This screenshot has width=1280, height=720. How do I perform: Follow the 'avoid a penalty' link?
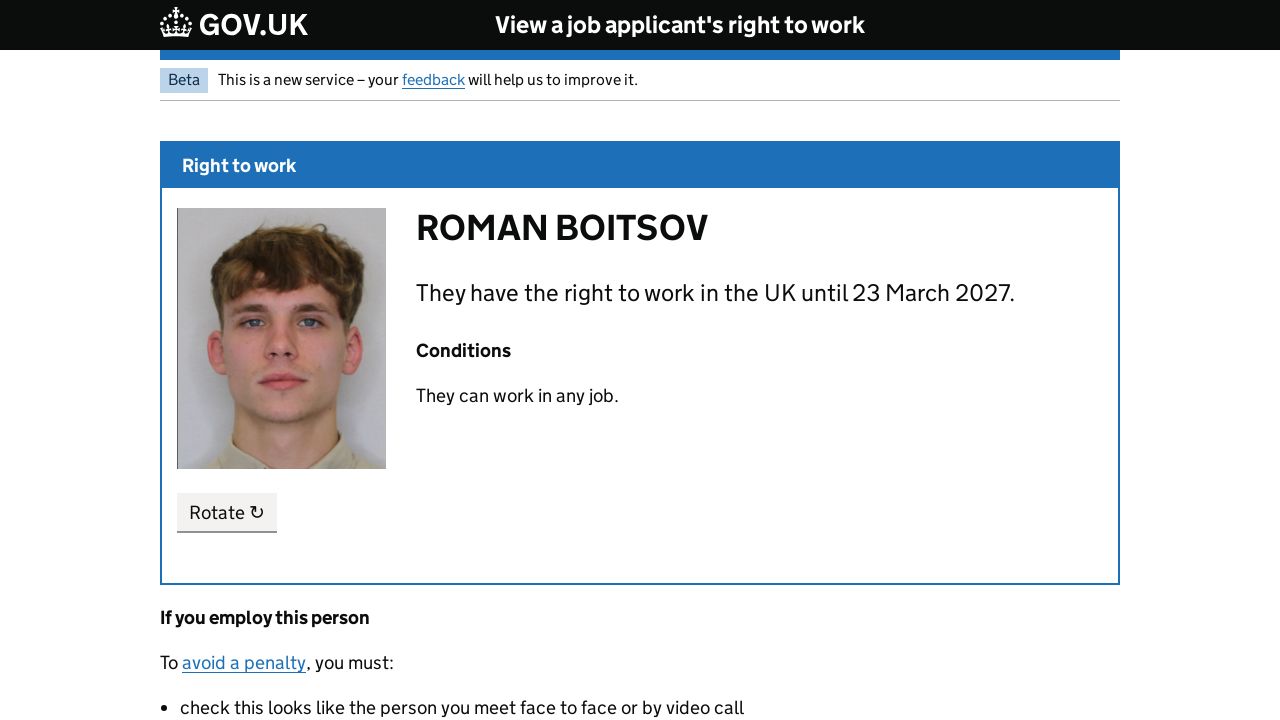point(244,663)
